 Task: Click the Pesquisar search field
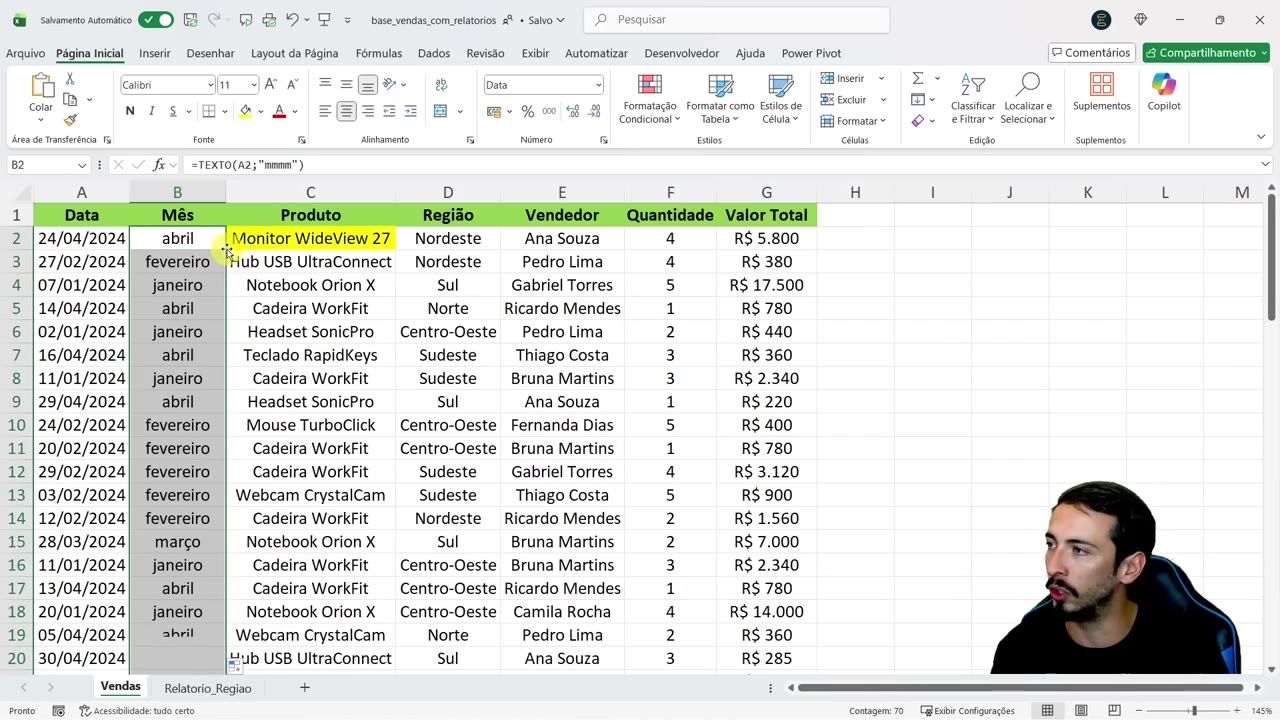point(736,20)
